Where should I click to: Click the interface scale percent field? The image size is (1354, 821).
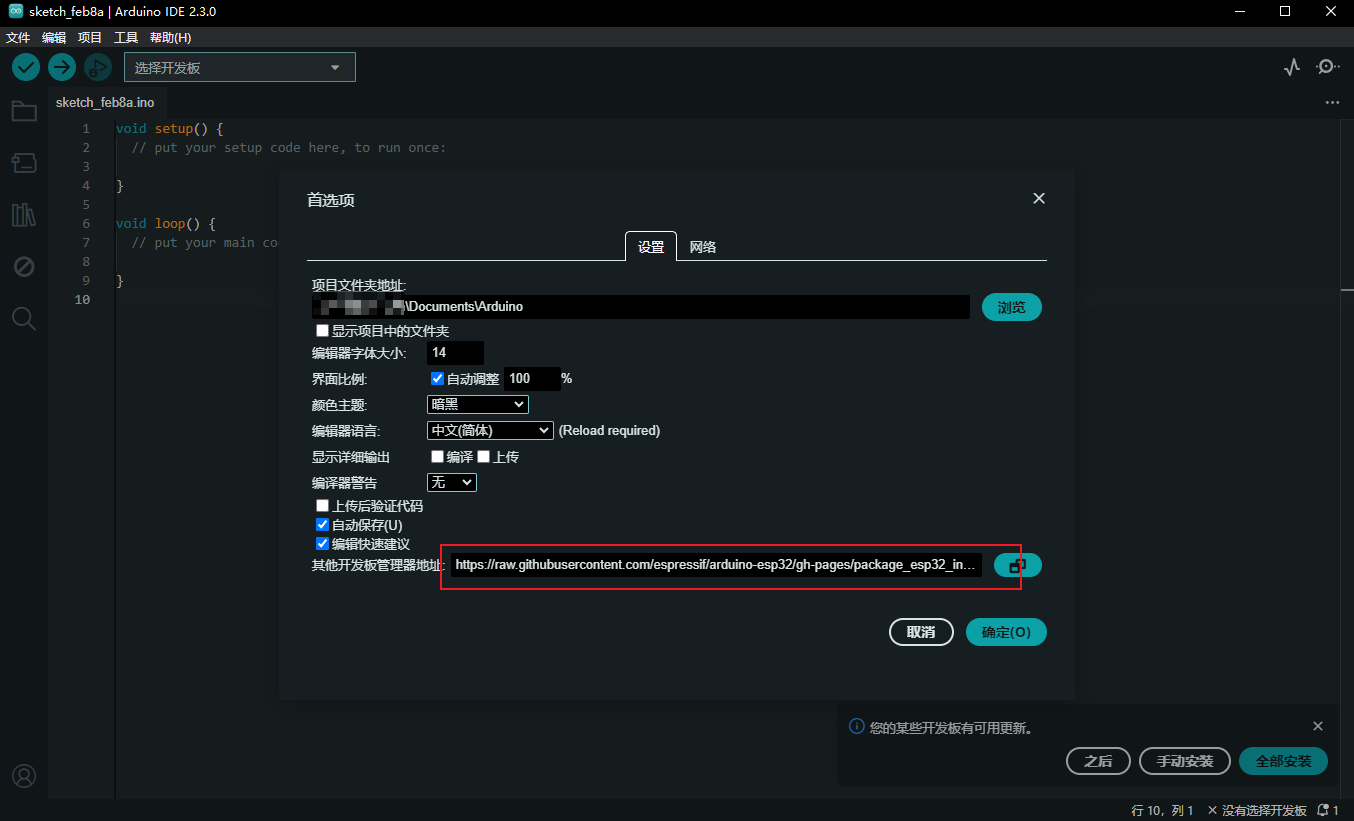[x=531, y=379]
